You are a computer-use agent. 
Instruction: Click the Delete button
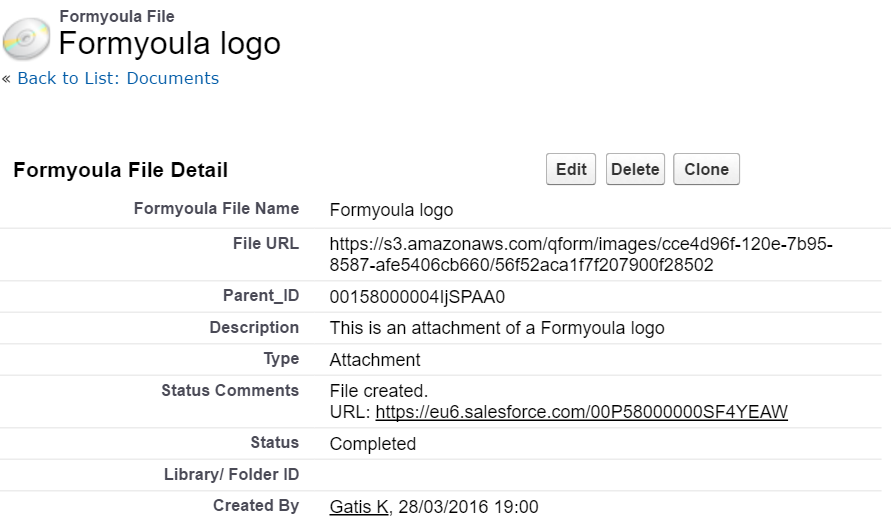click(x=635, y=169)
